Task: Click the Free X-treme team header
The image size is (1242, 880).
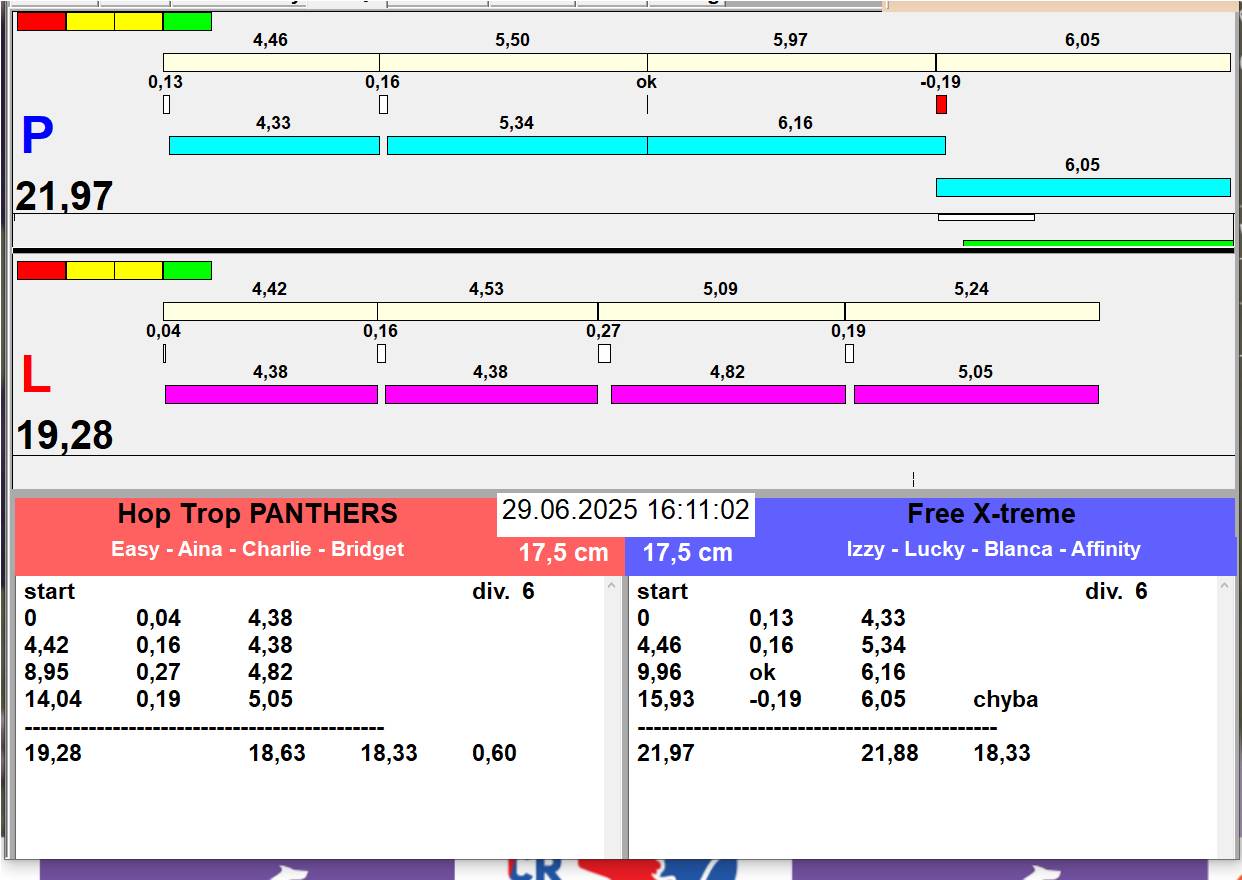Action: pos(991,514)
